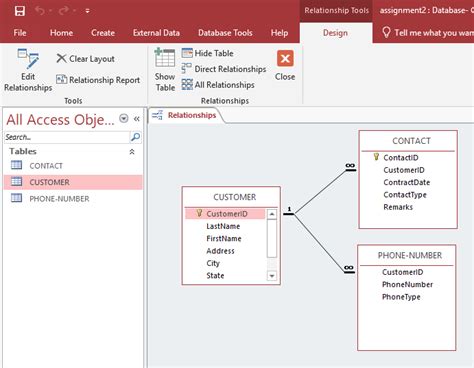474x368 pixels.
Task: Click the Save icon in quick access toolbar
Action: coord(20,11)
